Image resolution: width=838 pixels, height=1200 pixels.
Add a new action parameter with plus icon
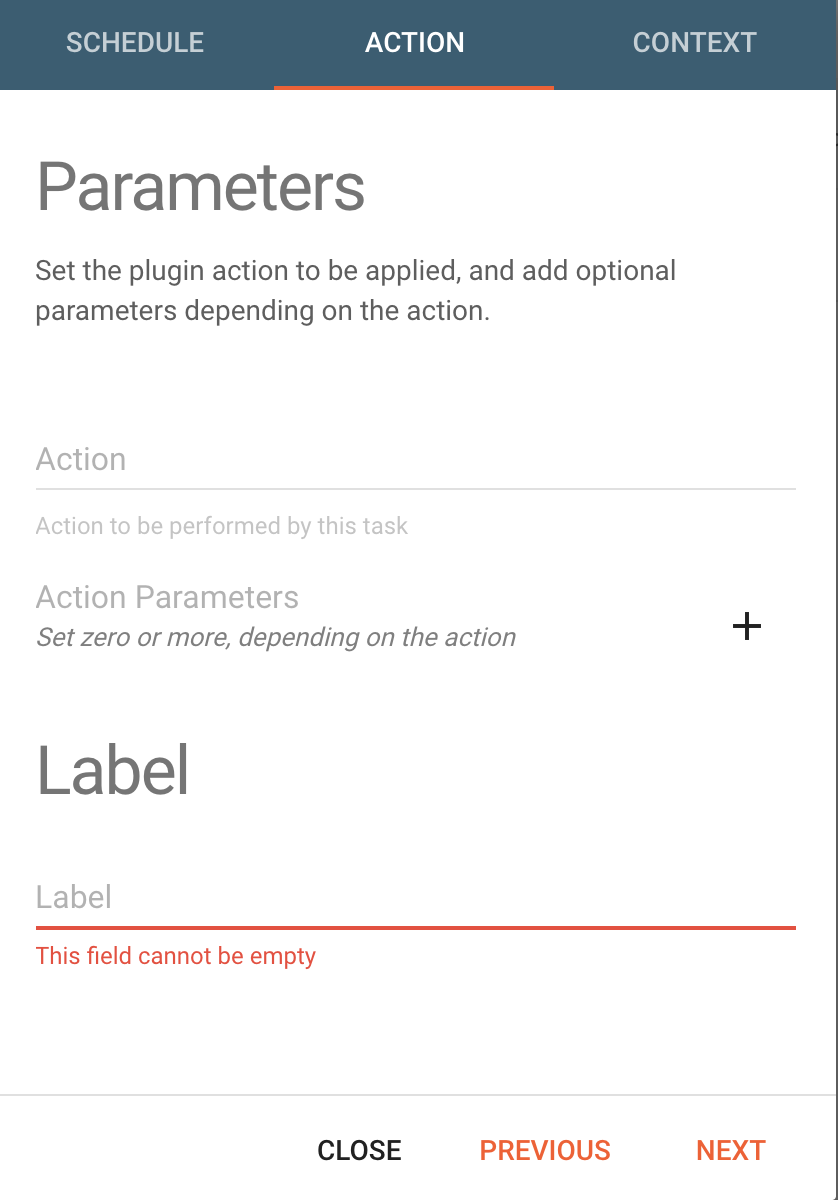tap(747, 627)
